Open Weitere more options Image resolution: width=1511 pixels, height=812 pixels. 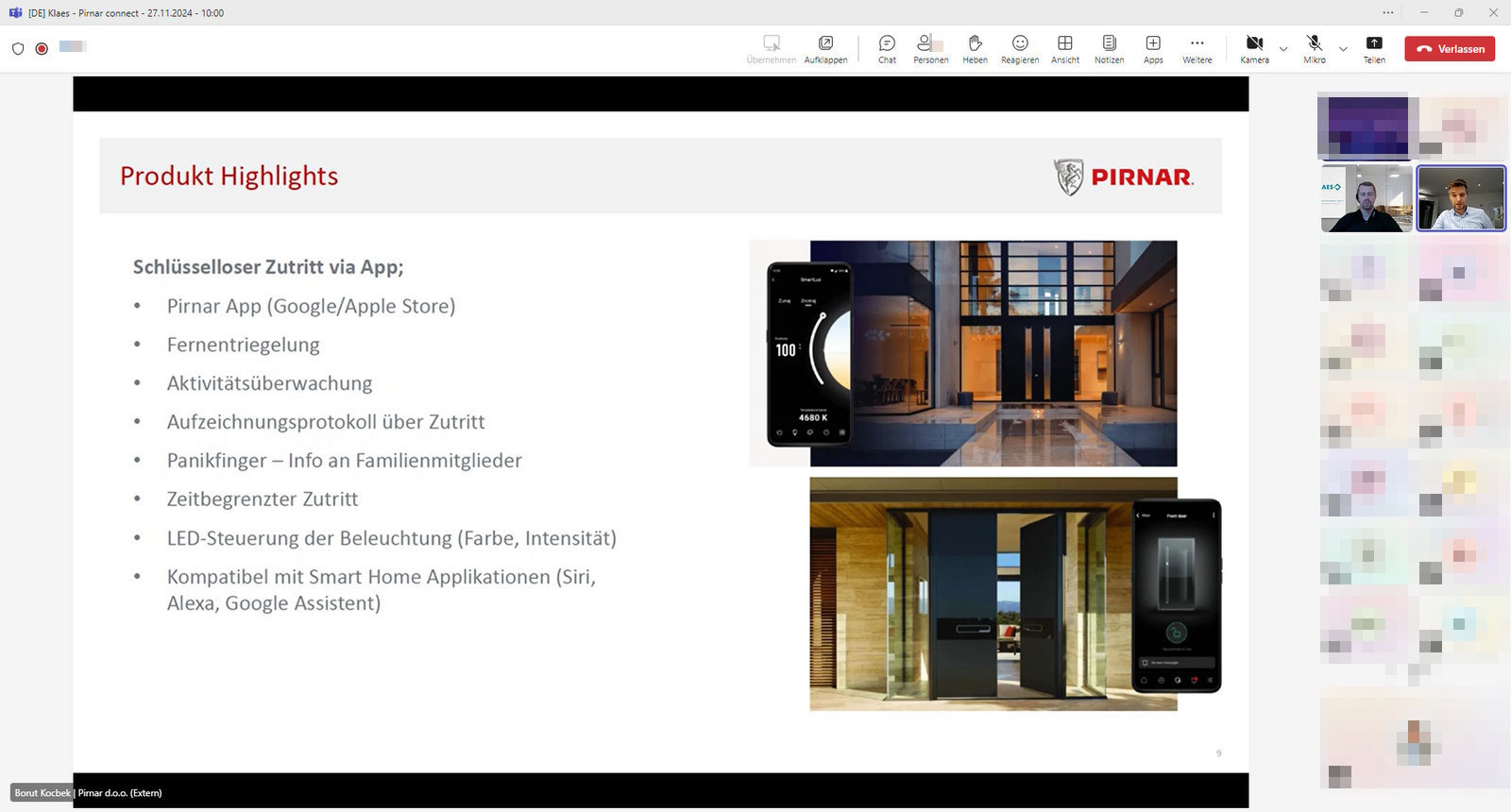(1197, 49)
